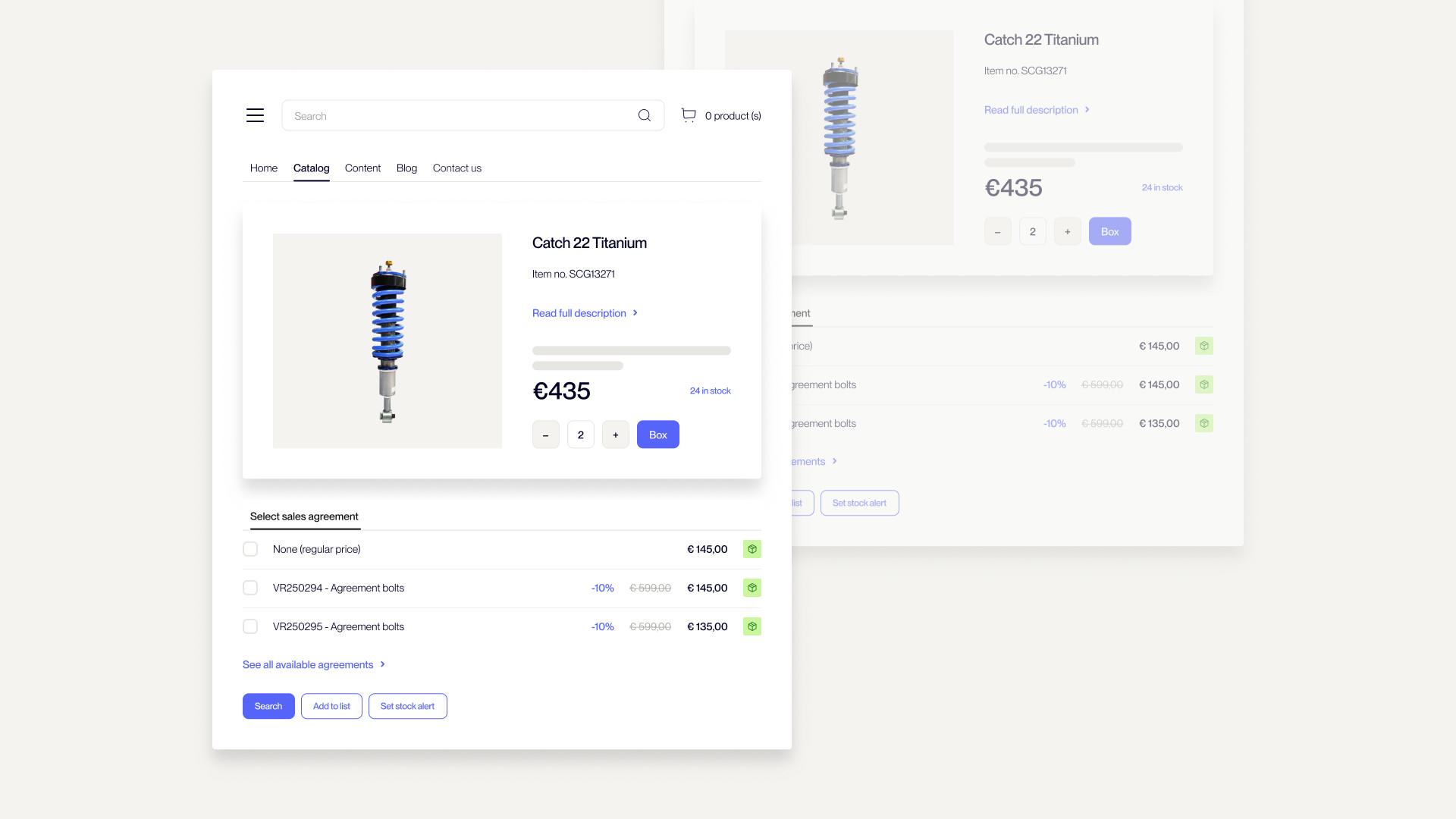
Task: Open Contact us page
Action: point(457,168)
